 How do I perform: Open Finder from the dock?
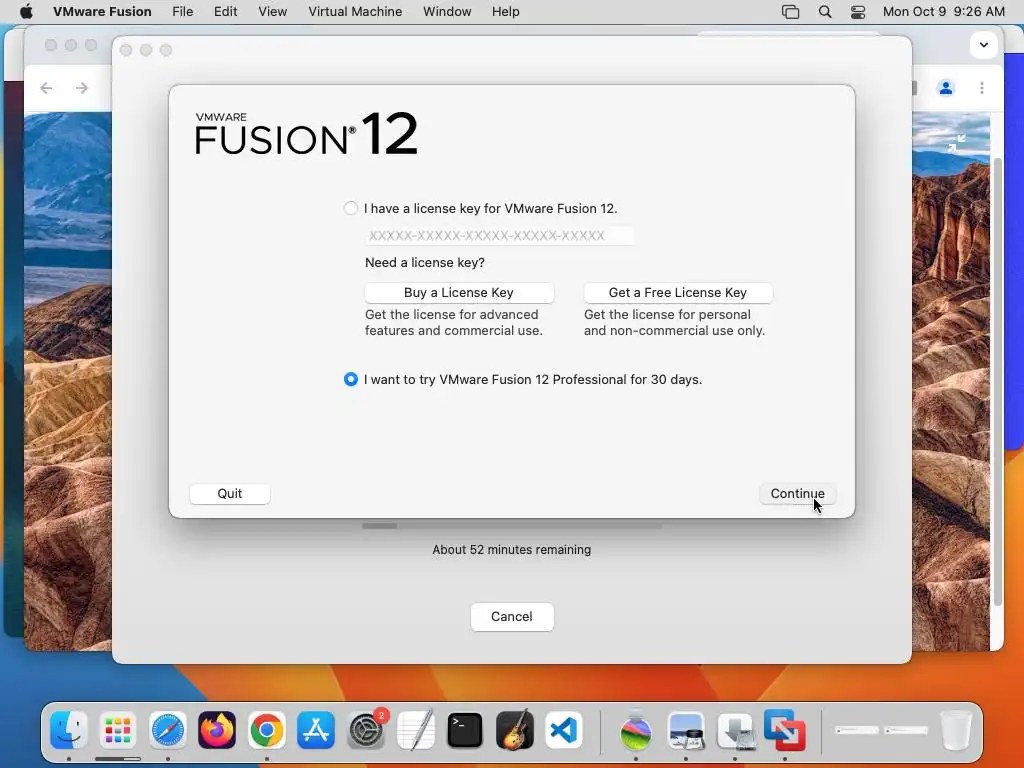pyautogui.click(x=69, y=729)
